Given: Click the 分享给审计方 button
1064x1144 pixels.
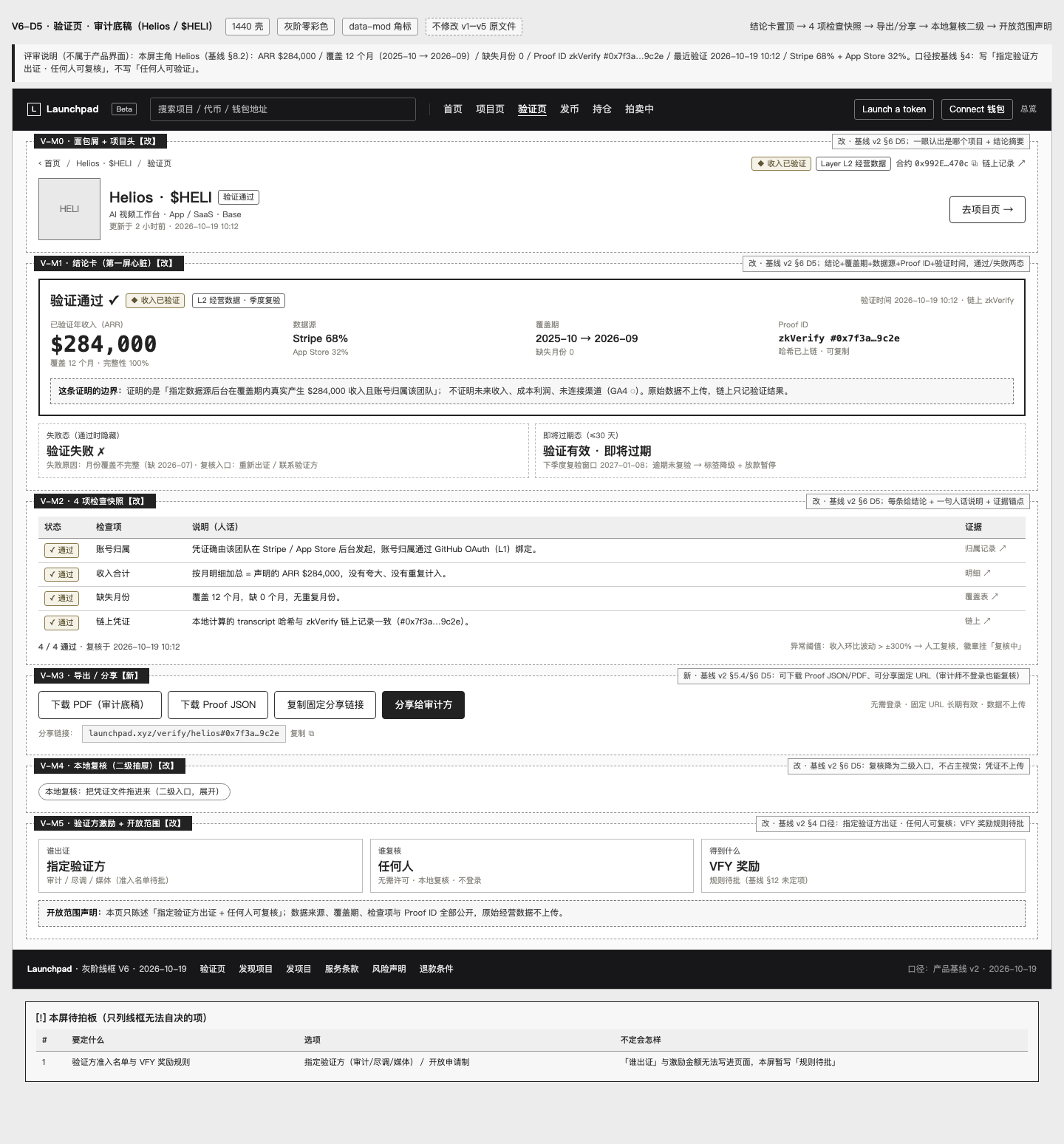Looking at the screenshot, I should [x=423, y=705].
